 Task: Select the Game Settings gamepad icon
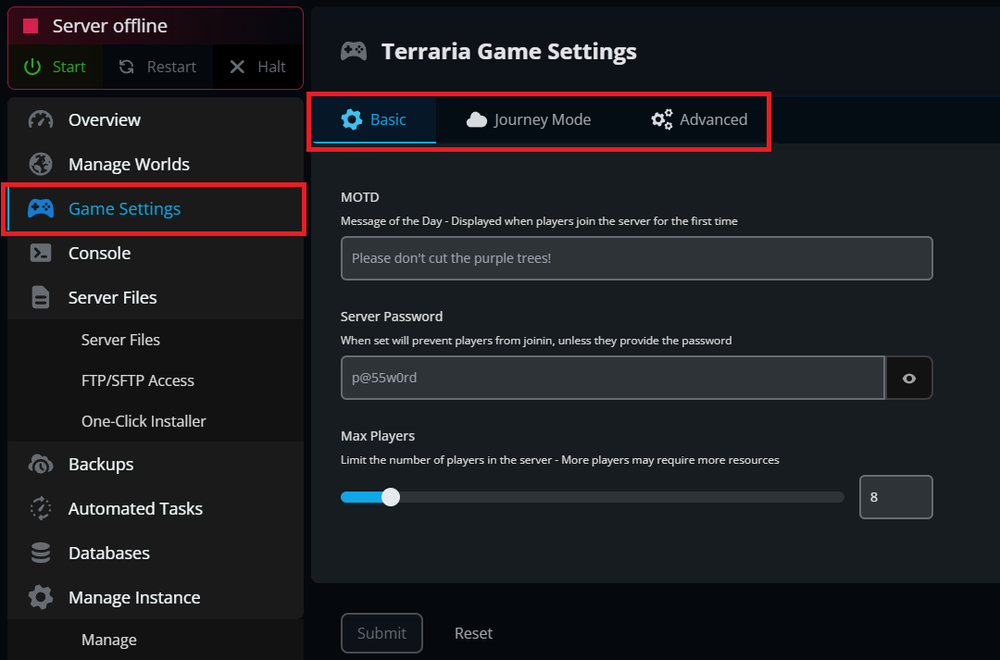point(40,208)
